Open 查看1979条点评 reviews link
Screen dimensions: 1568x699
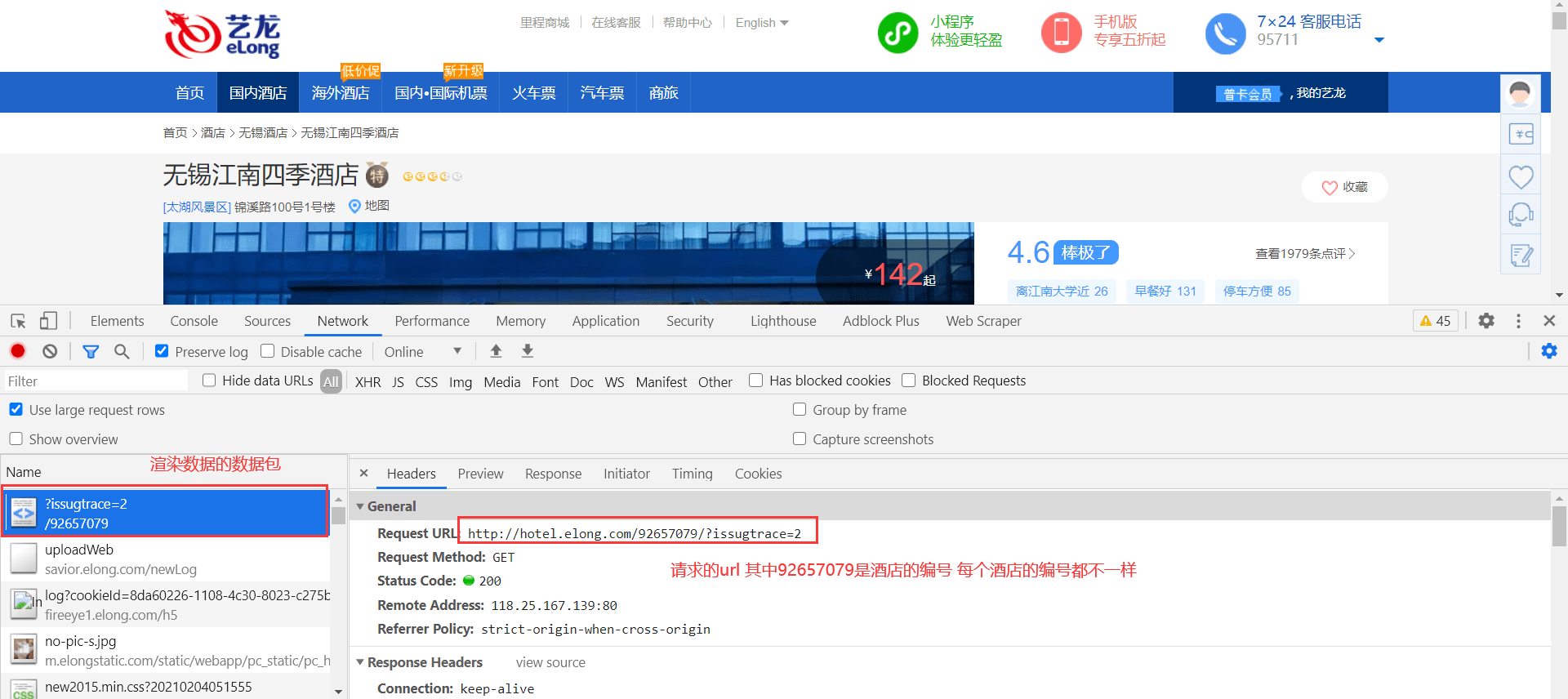[x=1305, y=254]
